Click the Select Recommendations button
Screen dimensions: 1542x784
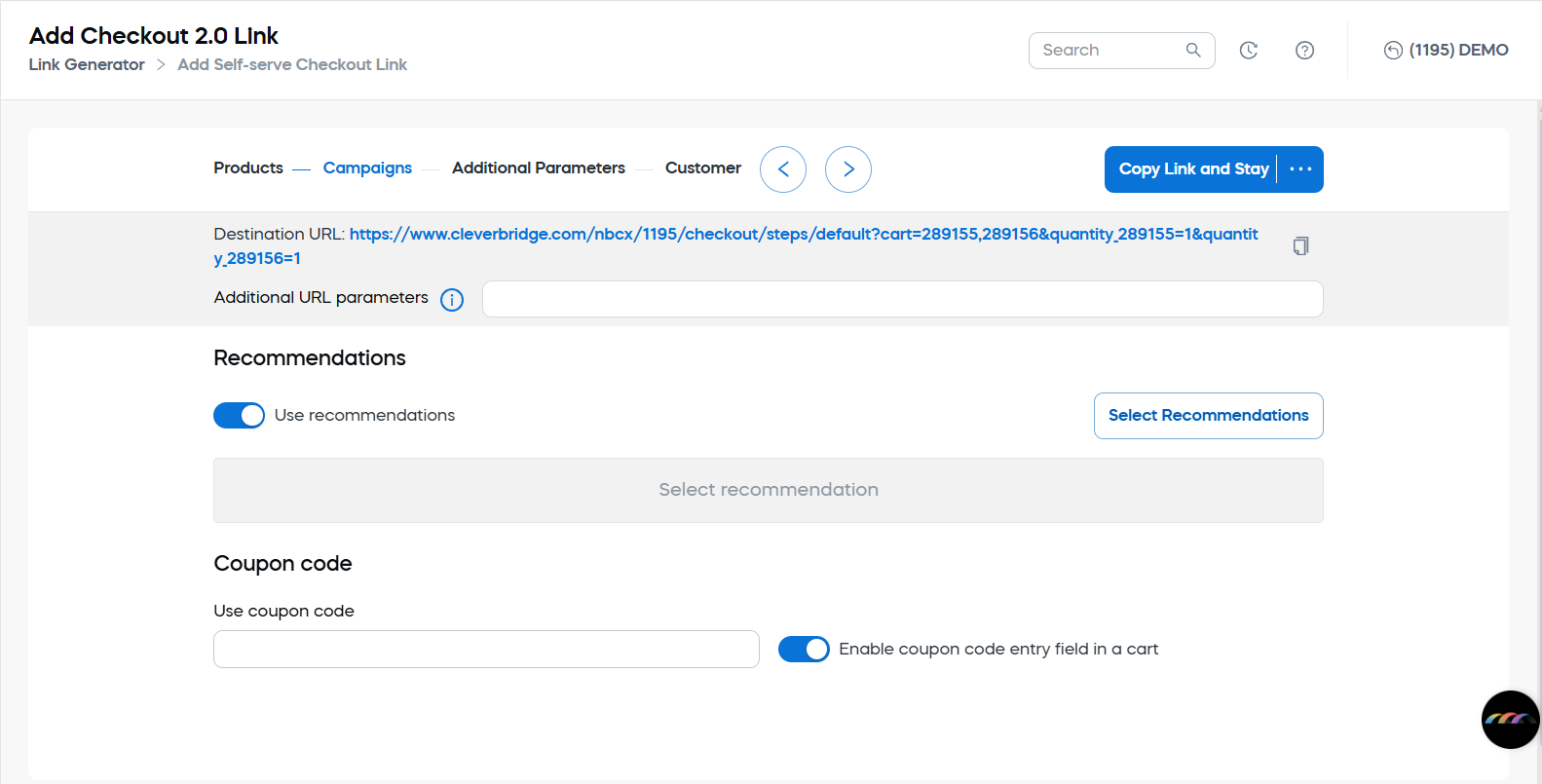pos(1208,416)
